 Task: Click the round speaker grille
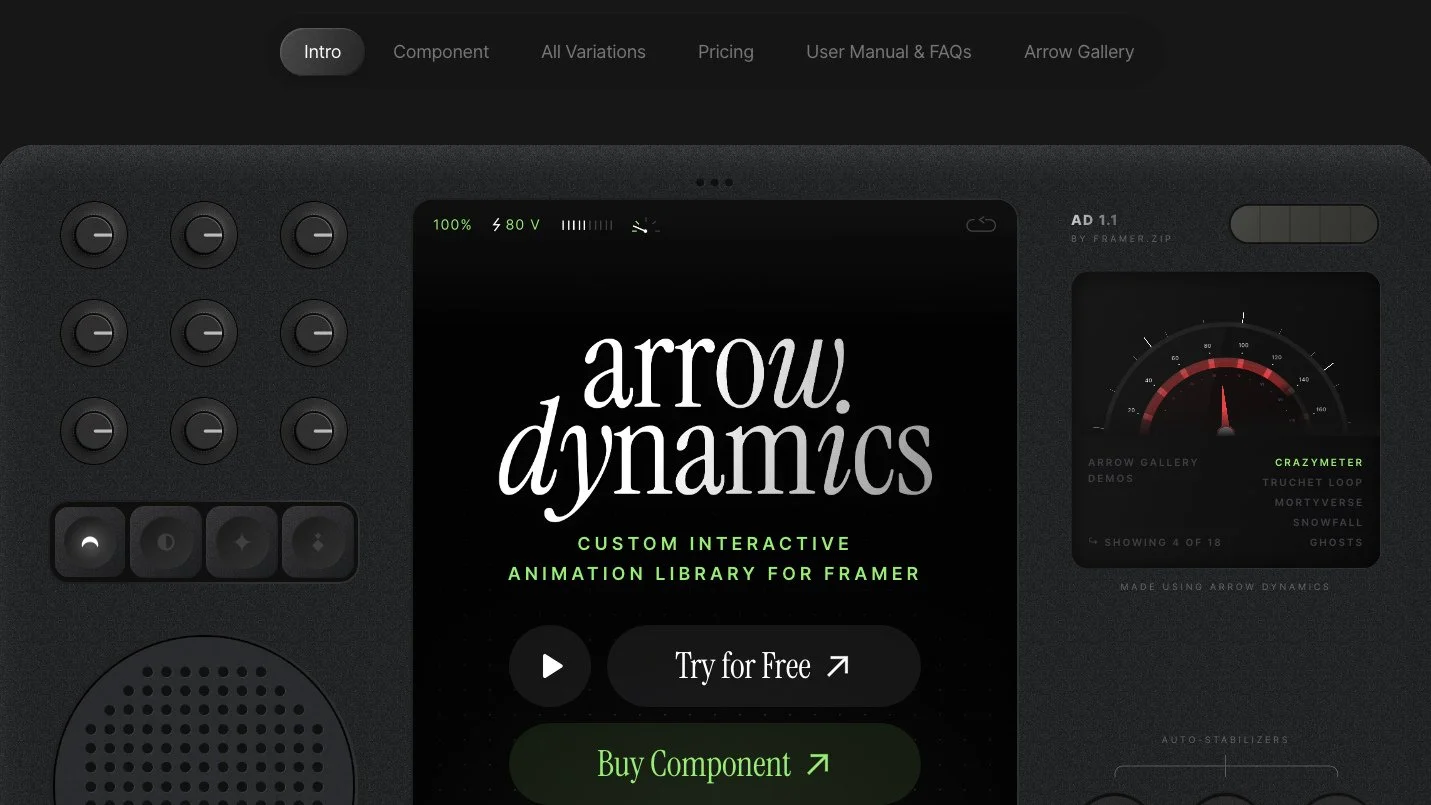pyautogui.click(x=203, y=722)
